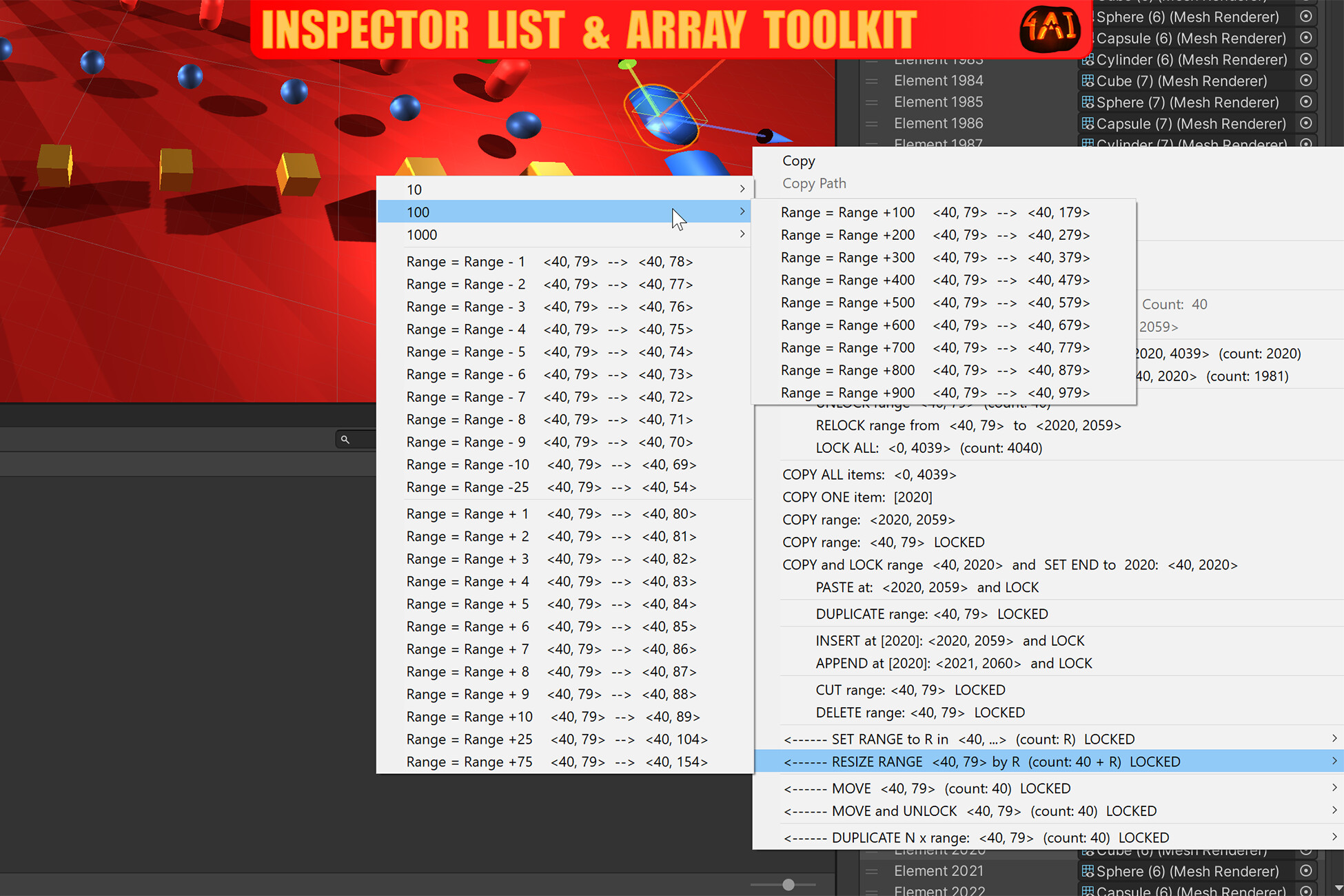Select Range = Range +100 option

(x=944, y=212)
